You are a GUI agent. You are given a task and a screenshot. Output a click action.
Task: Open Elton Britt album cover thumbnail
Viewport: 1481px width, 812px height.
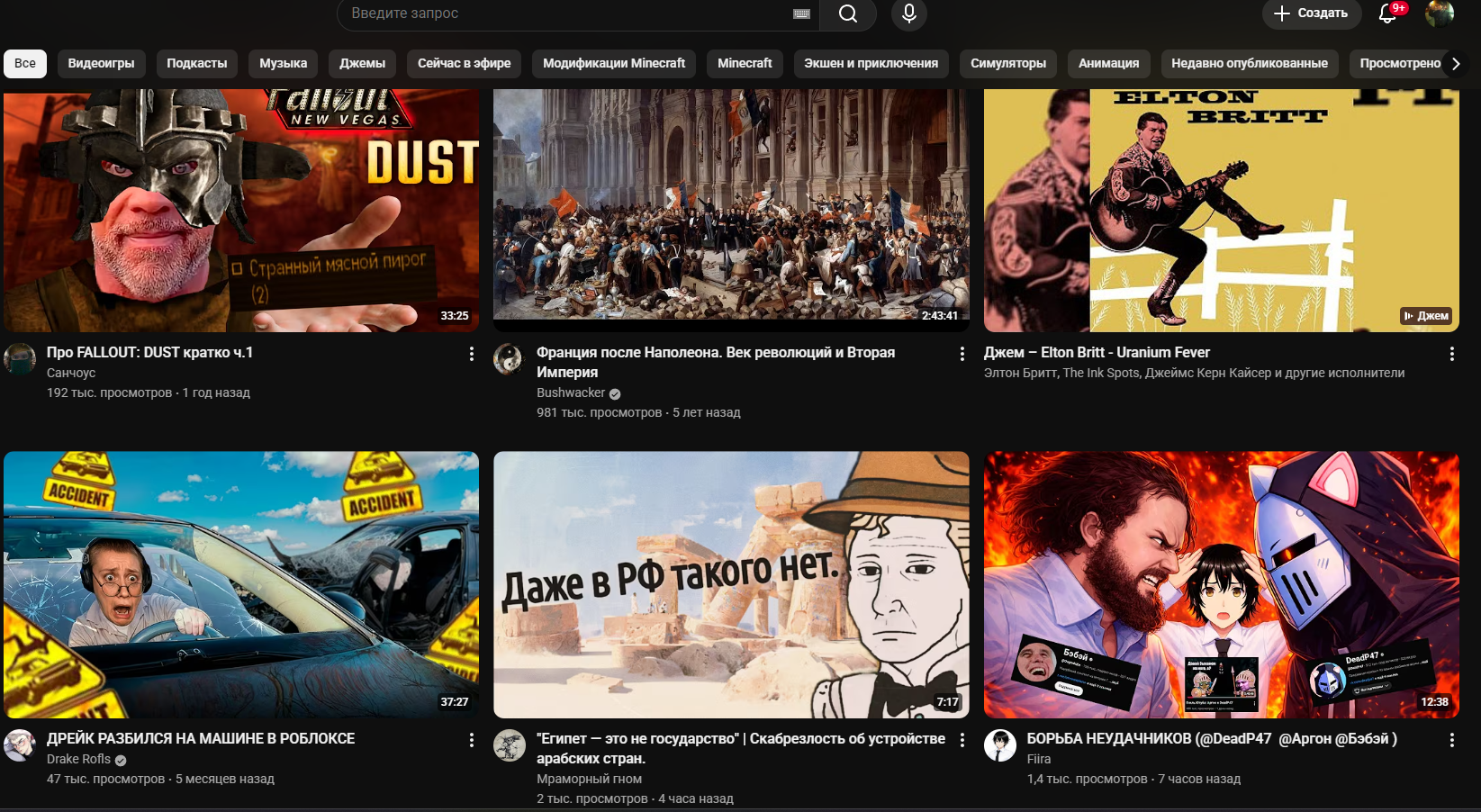pyautogui.click(x=1222, y=211)
